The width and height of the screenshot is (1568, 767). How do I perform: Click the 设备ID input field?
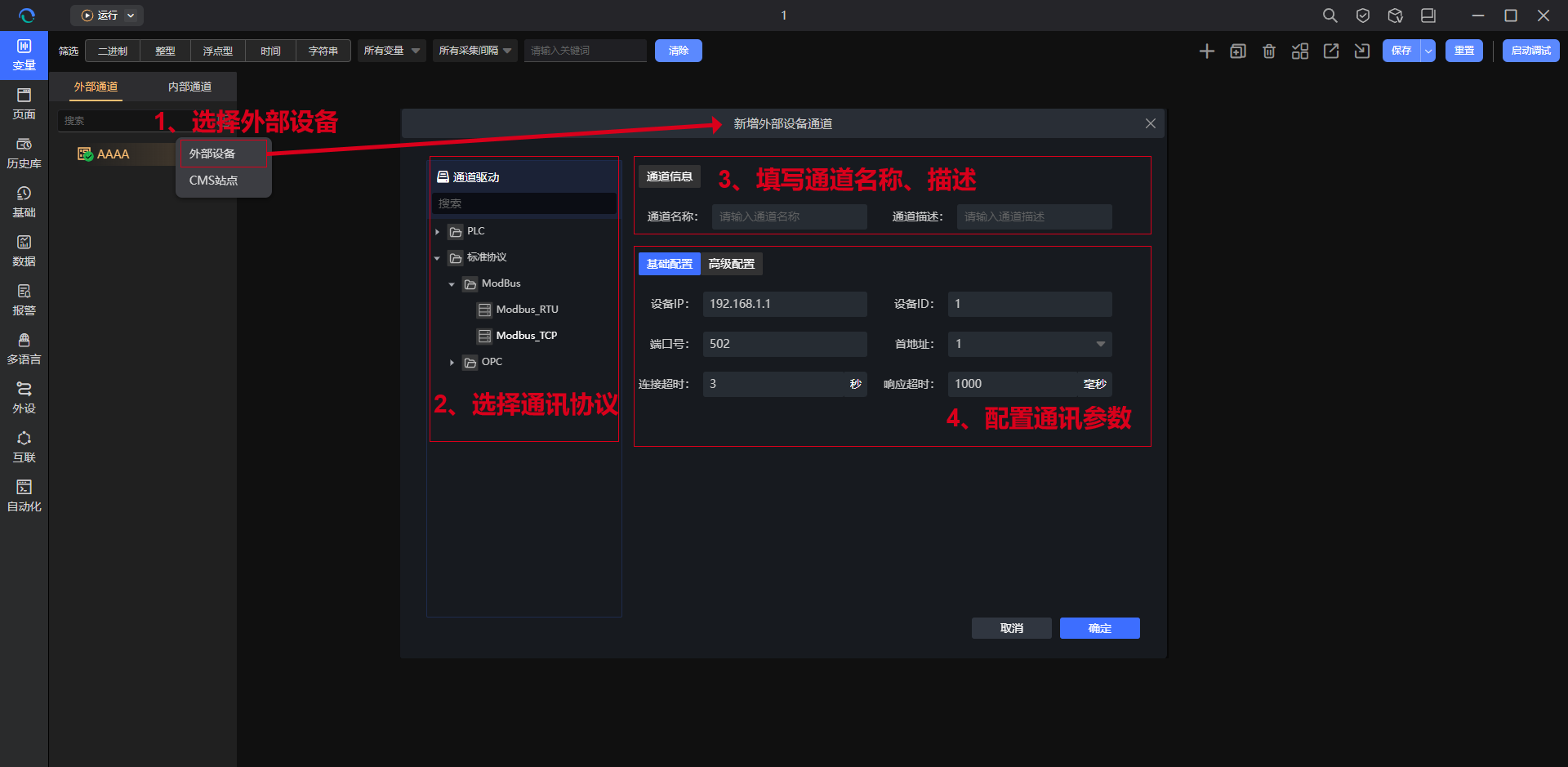coord(1030,304)
